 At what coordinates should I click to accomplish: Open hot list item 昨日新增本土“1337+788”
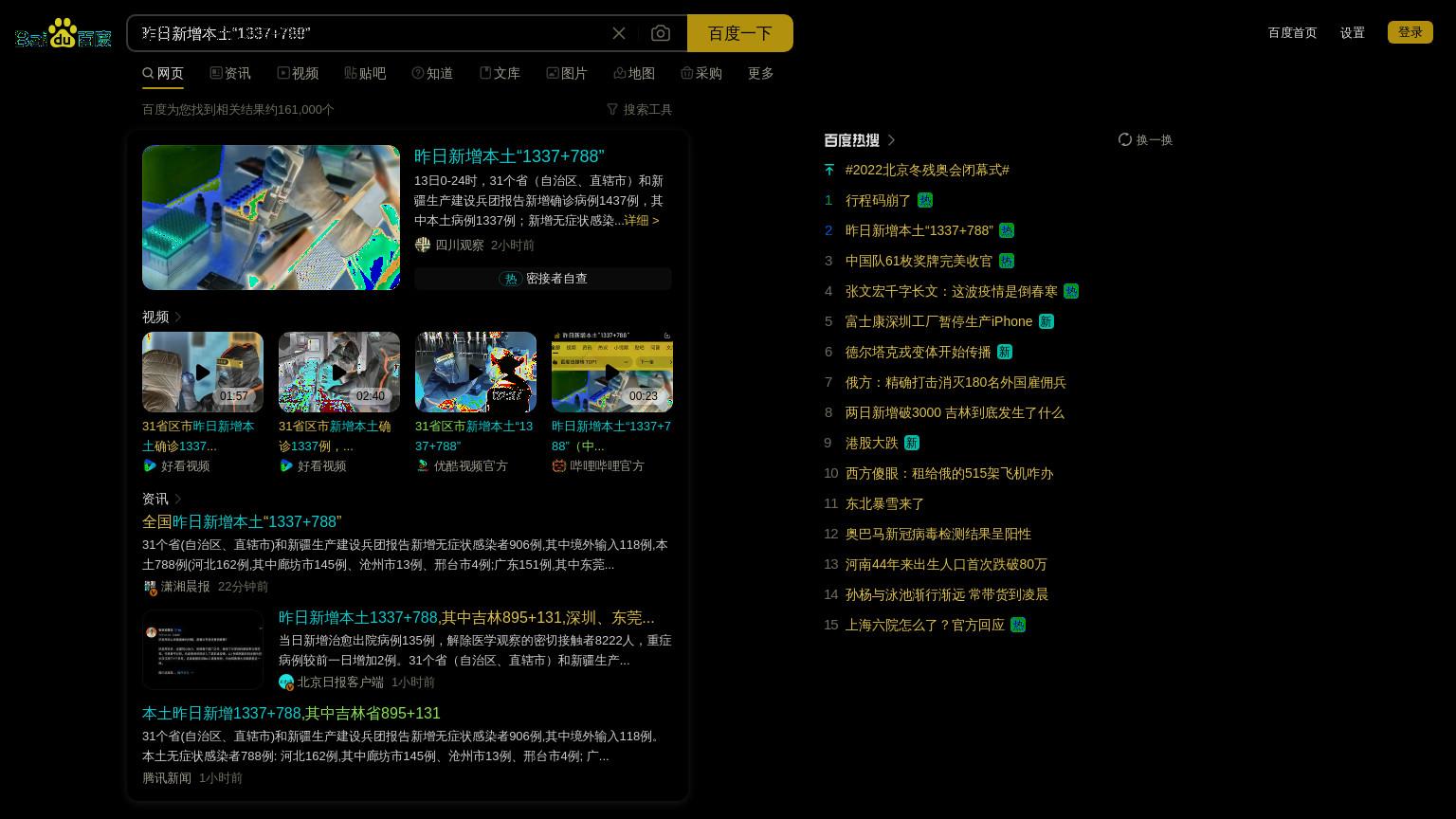point(919,230)
